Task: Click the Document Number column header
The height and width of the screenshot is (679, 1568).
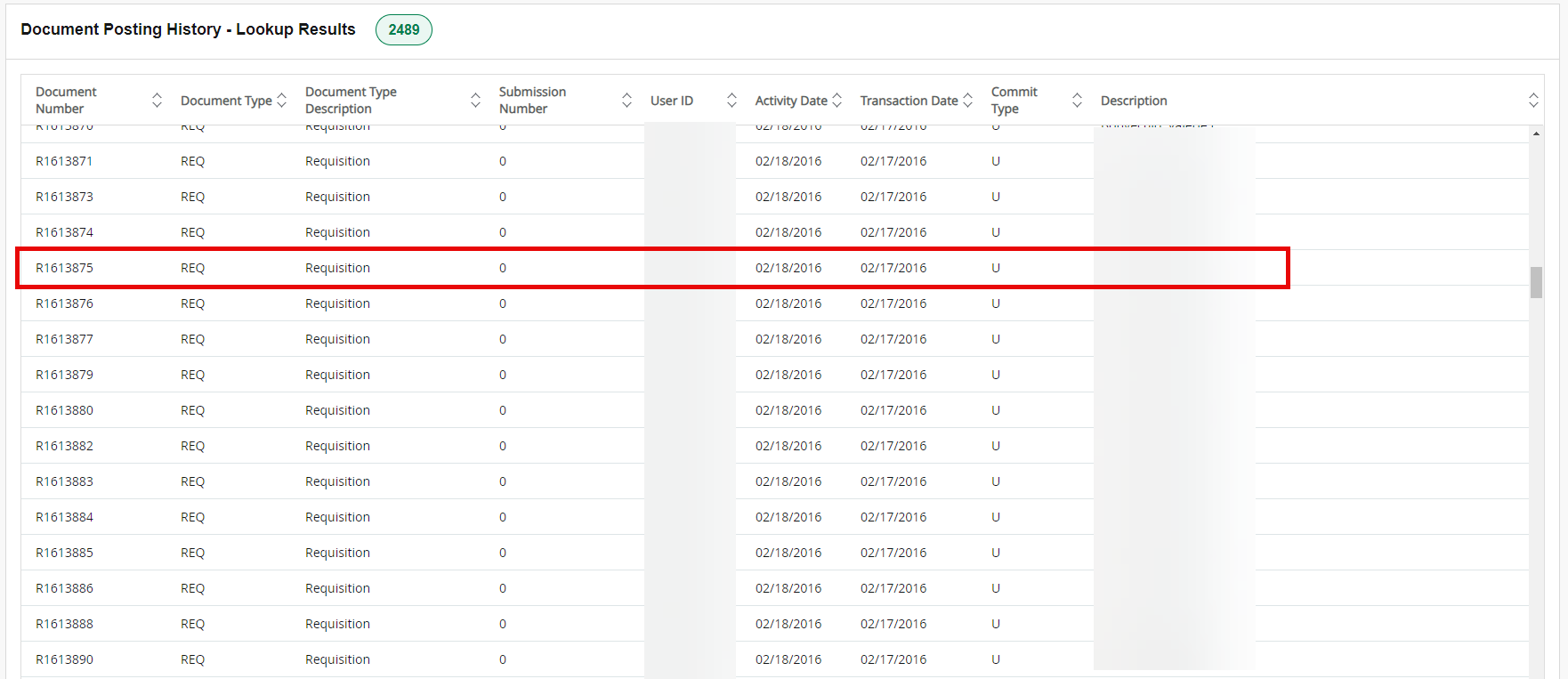Action: point(66,101)
